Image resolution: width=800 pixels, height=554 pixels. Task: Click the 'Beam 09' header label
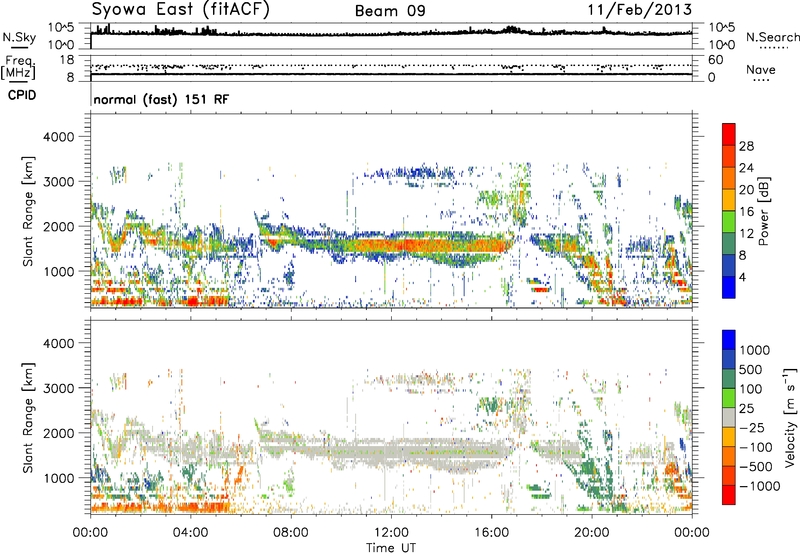pyautogui.click(x=390, y=11)
